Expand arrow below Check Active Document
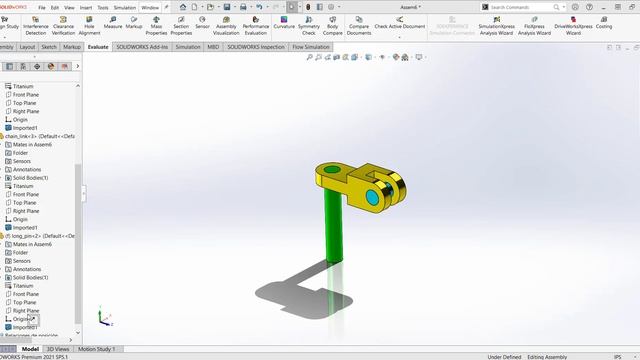 (x=400, y=37)
